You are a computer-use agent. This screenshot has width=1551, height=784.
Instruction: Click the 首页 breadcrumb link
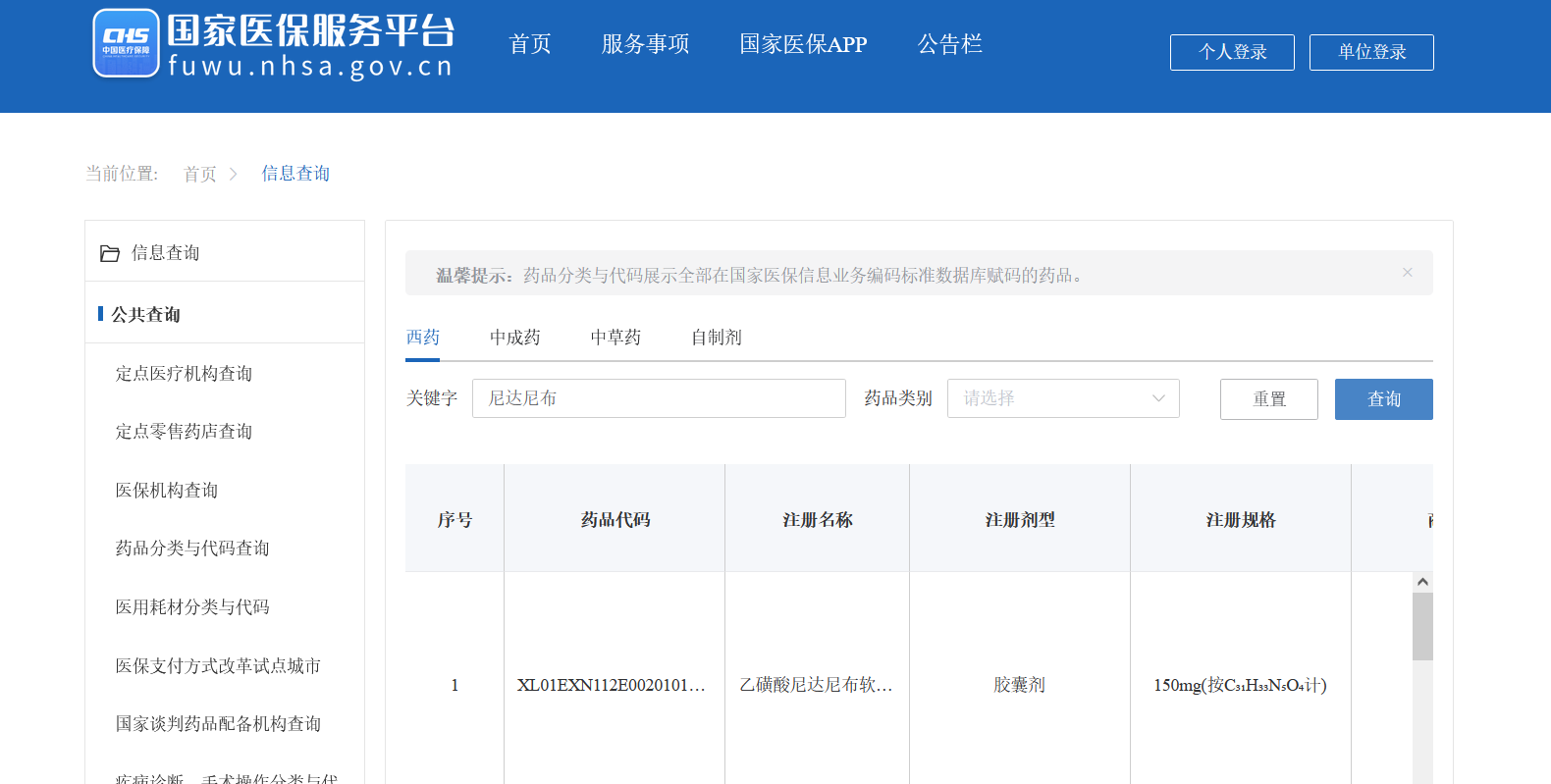(200, 175)
